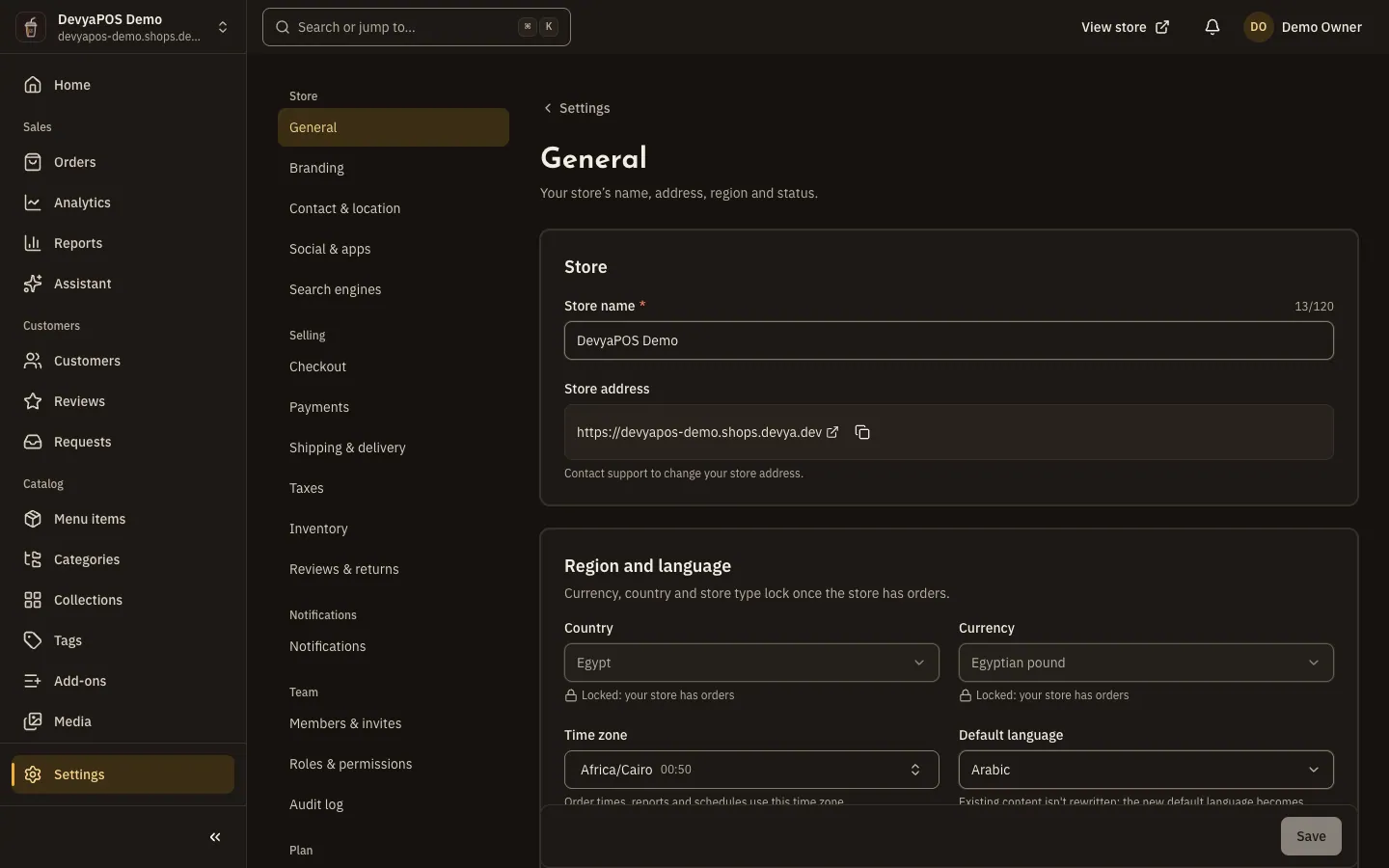
Task: Open Members & invites settings
Action: [394, 723]
